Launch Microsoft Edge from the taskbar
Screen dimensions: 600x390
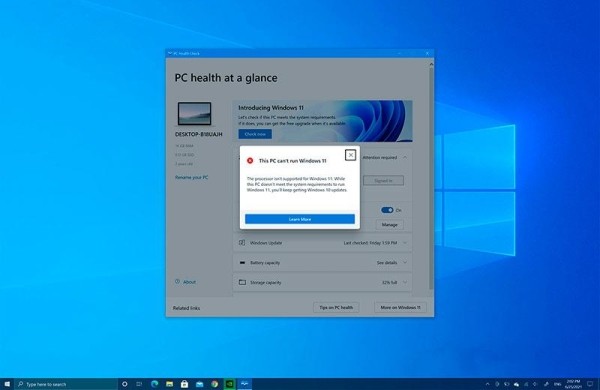pos(155,384)
